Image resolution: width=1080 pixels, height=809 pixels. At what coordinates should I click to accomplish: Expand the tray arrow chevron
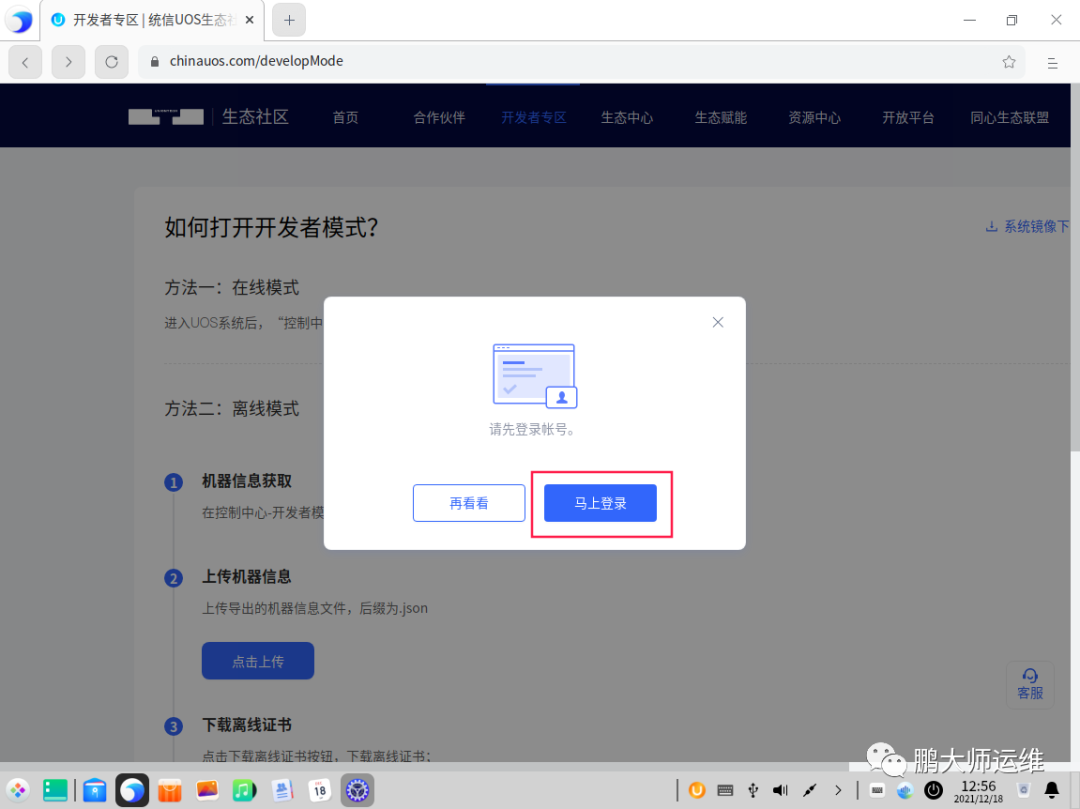[x=838, y=790]
